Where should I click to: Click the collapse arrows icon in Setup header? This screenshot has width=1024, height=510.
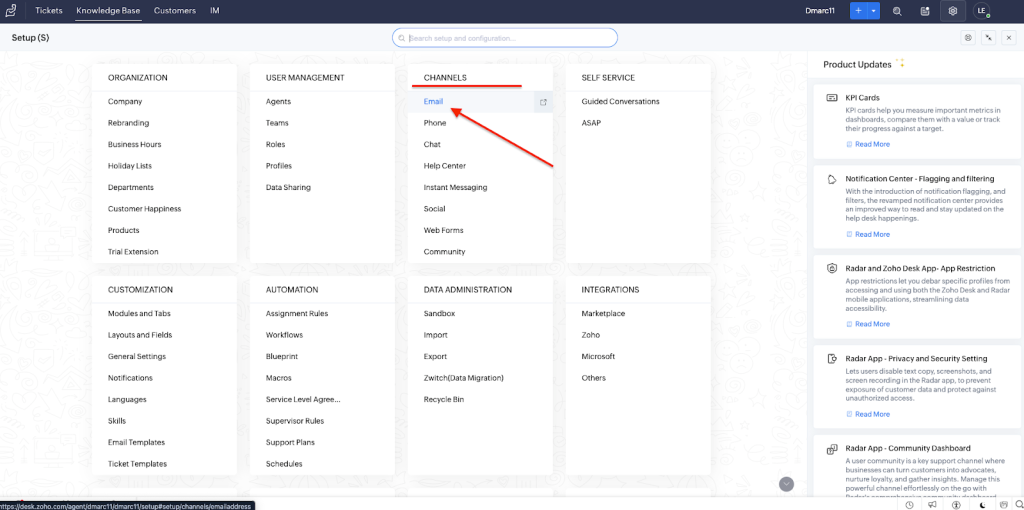[988, 37]
